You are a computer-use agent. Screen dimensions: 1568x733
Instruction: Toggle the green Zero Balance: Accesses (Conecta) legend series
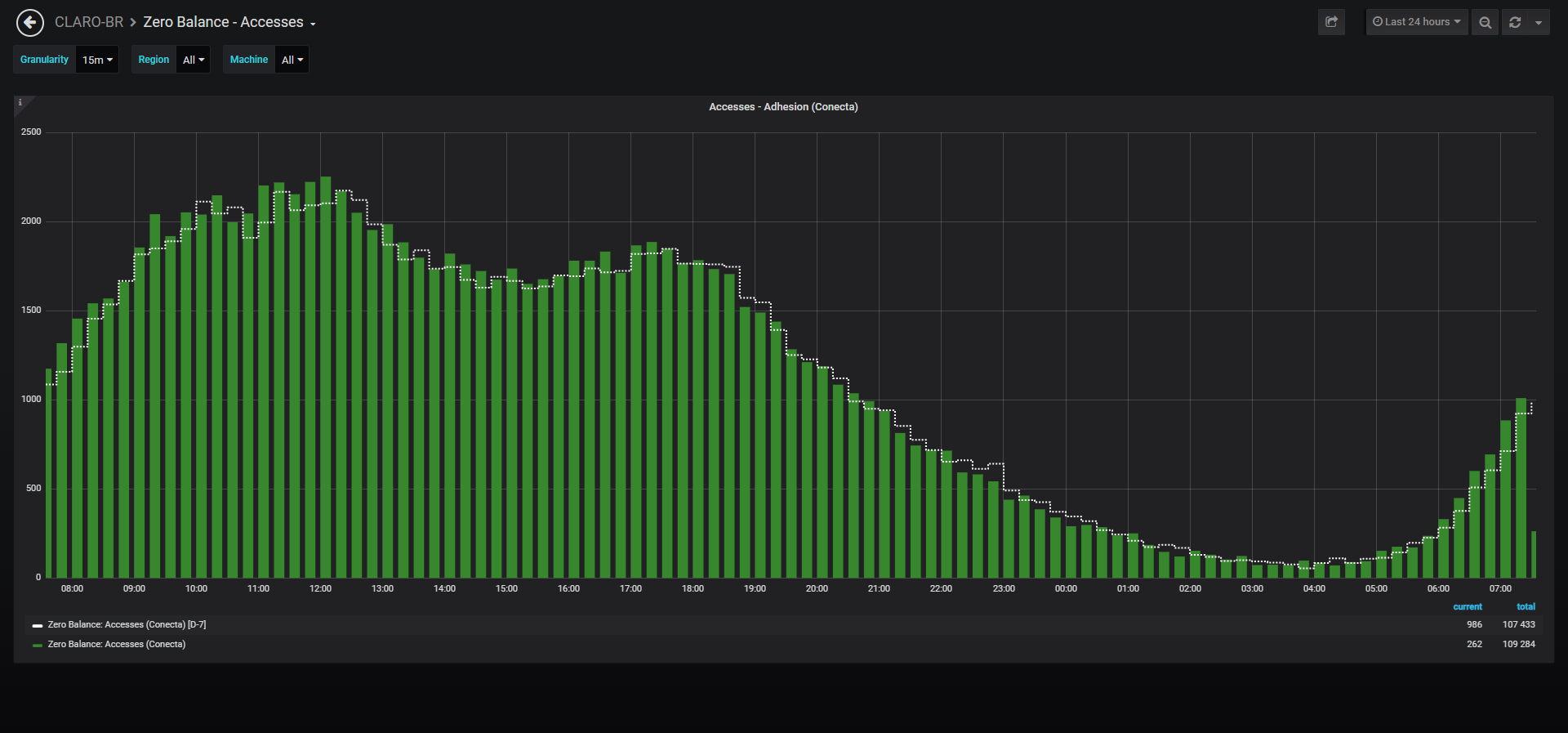[117, 644]
